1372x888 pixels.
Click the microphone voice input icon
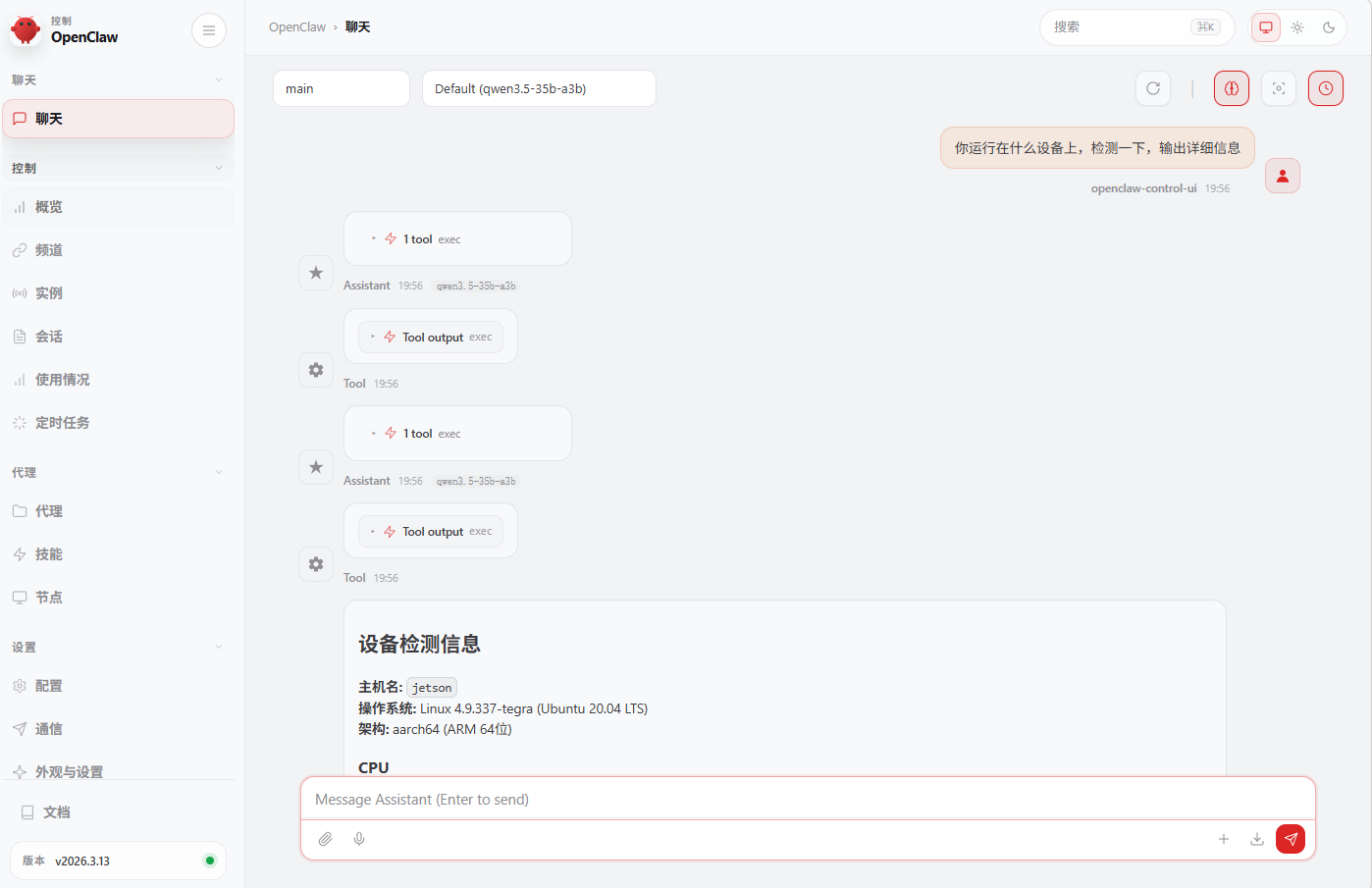pyautogui.click(x=359, y=839)
